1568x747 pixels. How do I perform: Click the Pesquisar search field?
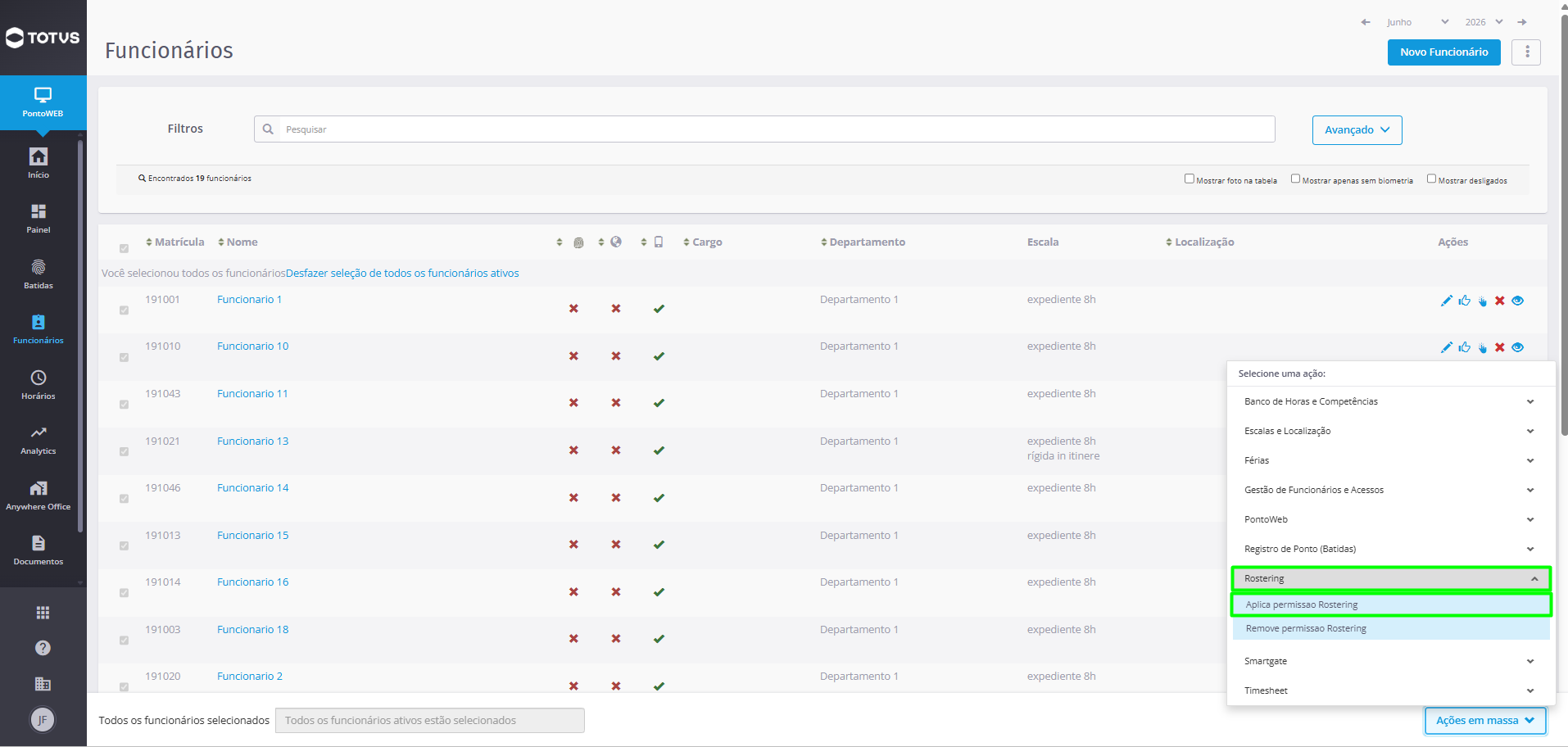(764, 129)
